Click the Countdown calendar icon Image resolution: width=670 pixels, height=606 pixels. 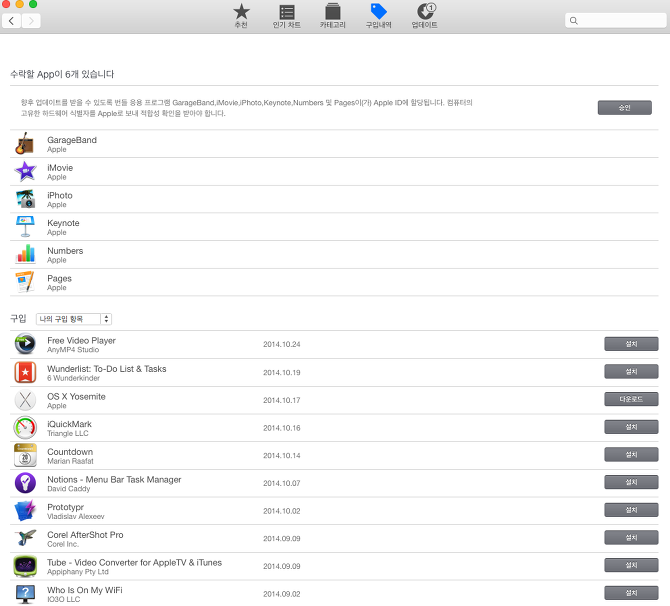(x=25, y=456)
